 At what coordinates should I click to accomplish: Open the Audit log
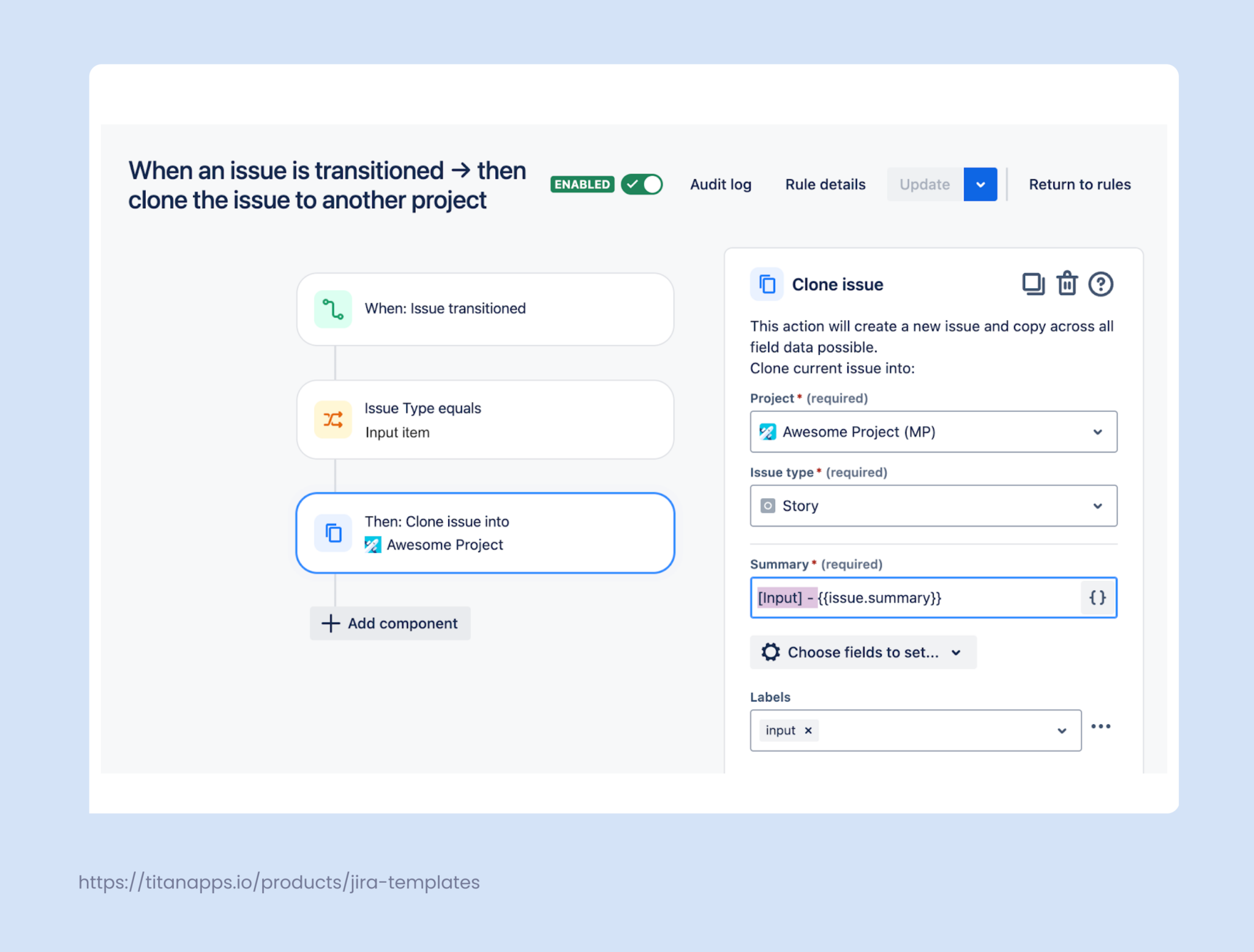pos(721,184)
